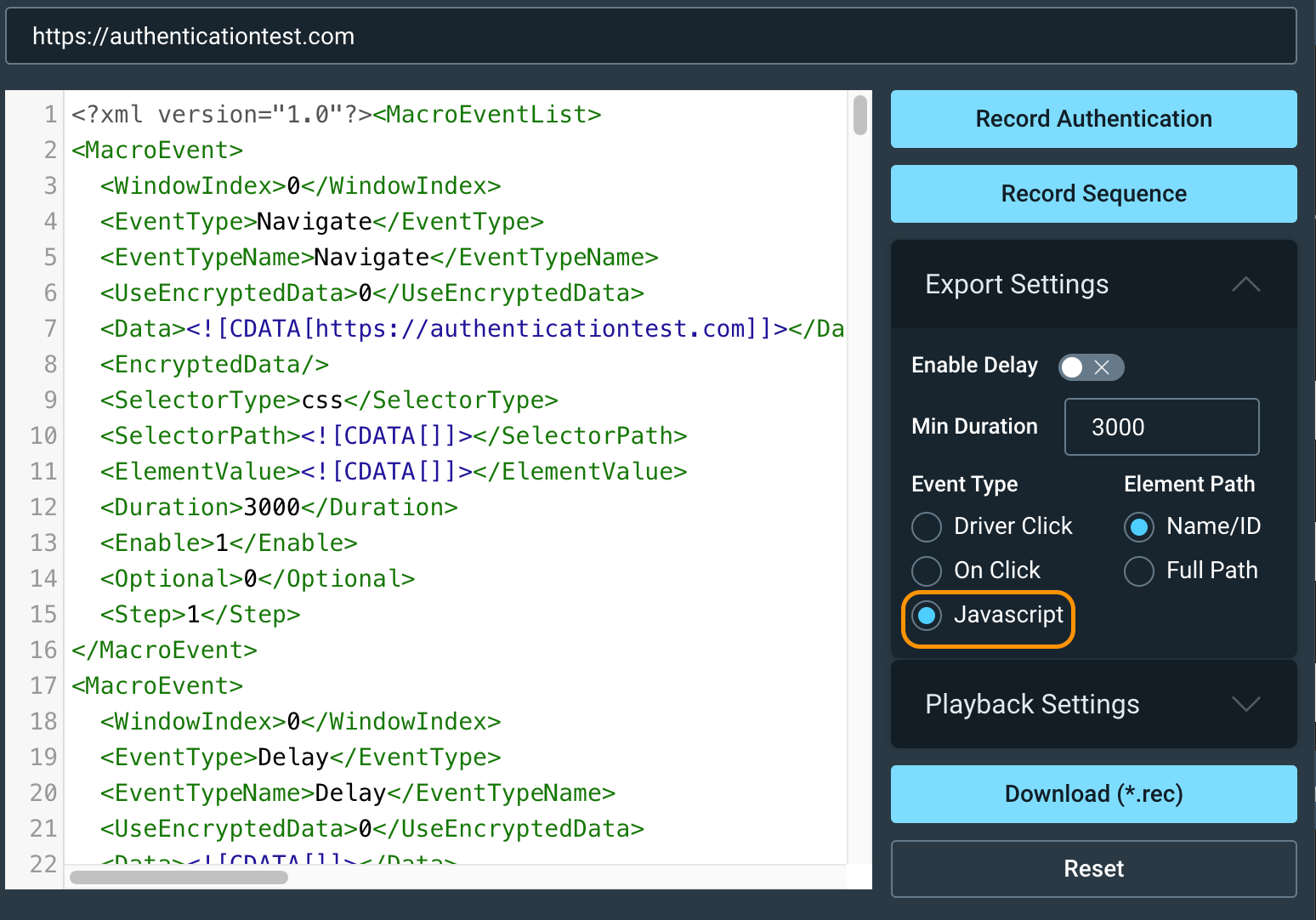This screenshot has height=920, width=1316.
Task: Choose Full Path element path option
Action: pos(1139,571)
